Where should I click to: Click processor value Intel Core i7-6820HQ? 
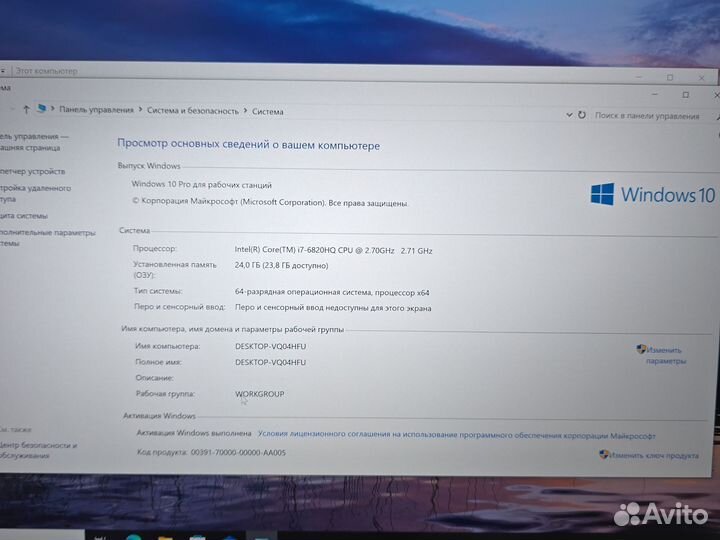pos(333,250)
